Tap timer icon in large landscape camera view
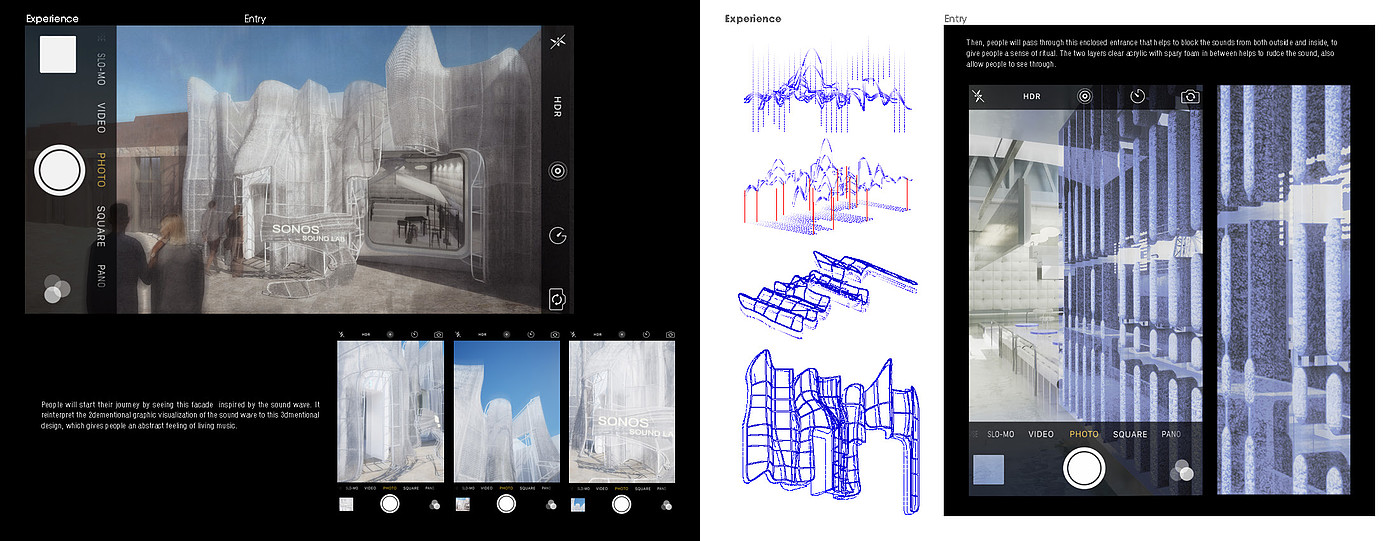The height and width of the screenshot is (541, 1400). 558,236
